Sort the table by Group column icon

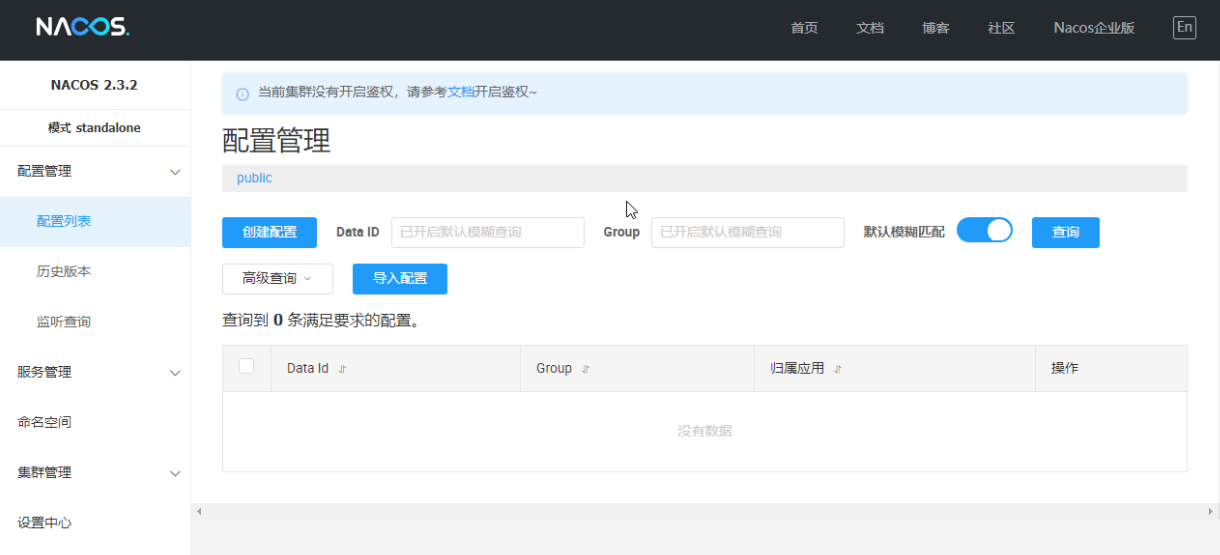tap(586, 369)
